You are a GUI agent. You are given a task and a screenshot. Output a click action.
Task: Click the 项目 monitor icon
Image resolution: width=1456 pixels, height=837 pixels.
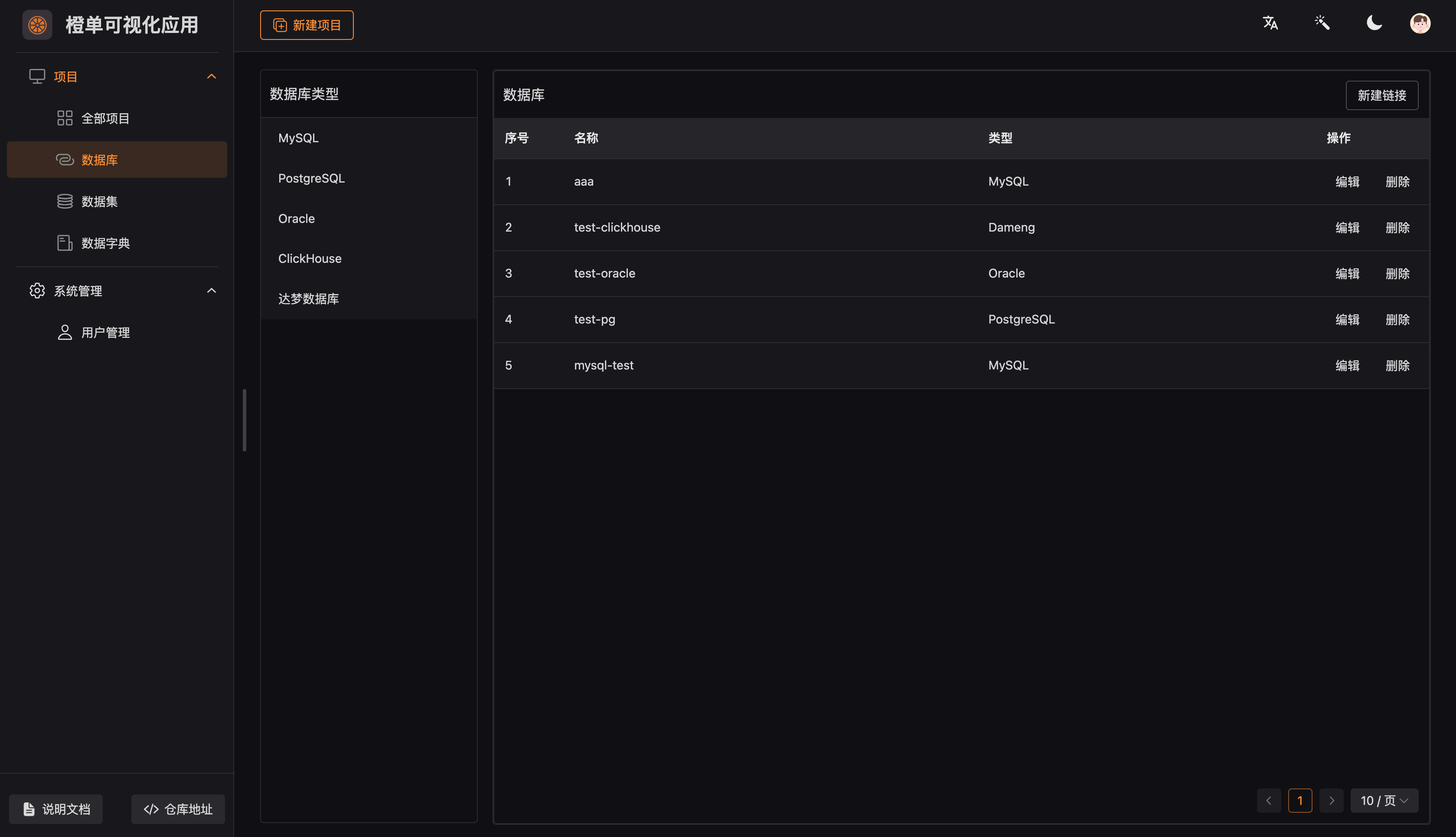tap(37, 76)
